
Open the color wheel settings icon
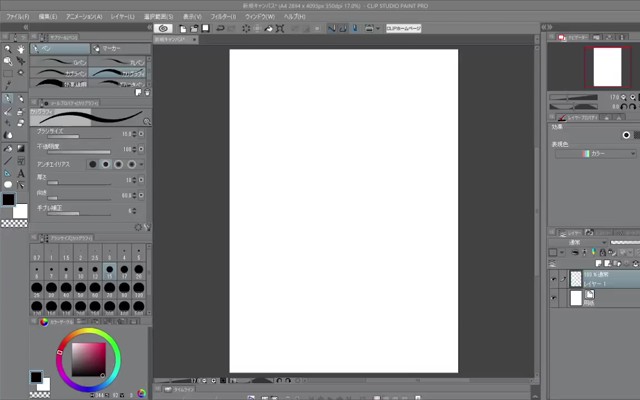click(141, 393)
